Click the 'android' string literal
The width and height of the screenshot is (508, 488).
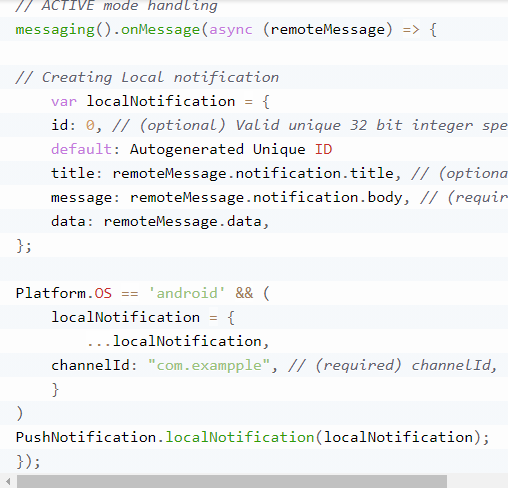pyautogui.click(x=187, y=293)
